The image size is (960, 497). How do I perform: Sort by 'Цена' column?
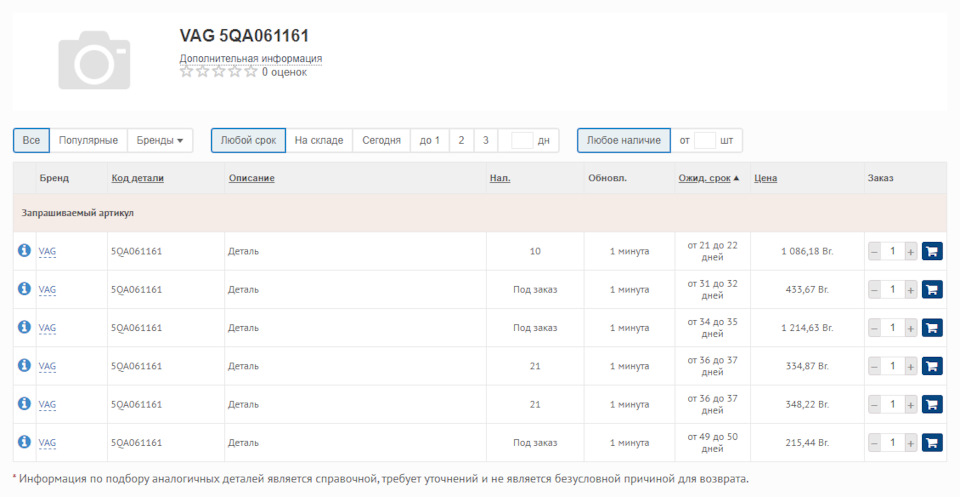click(x=765, y=178)
